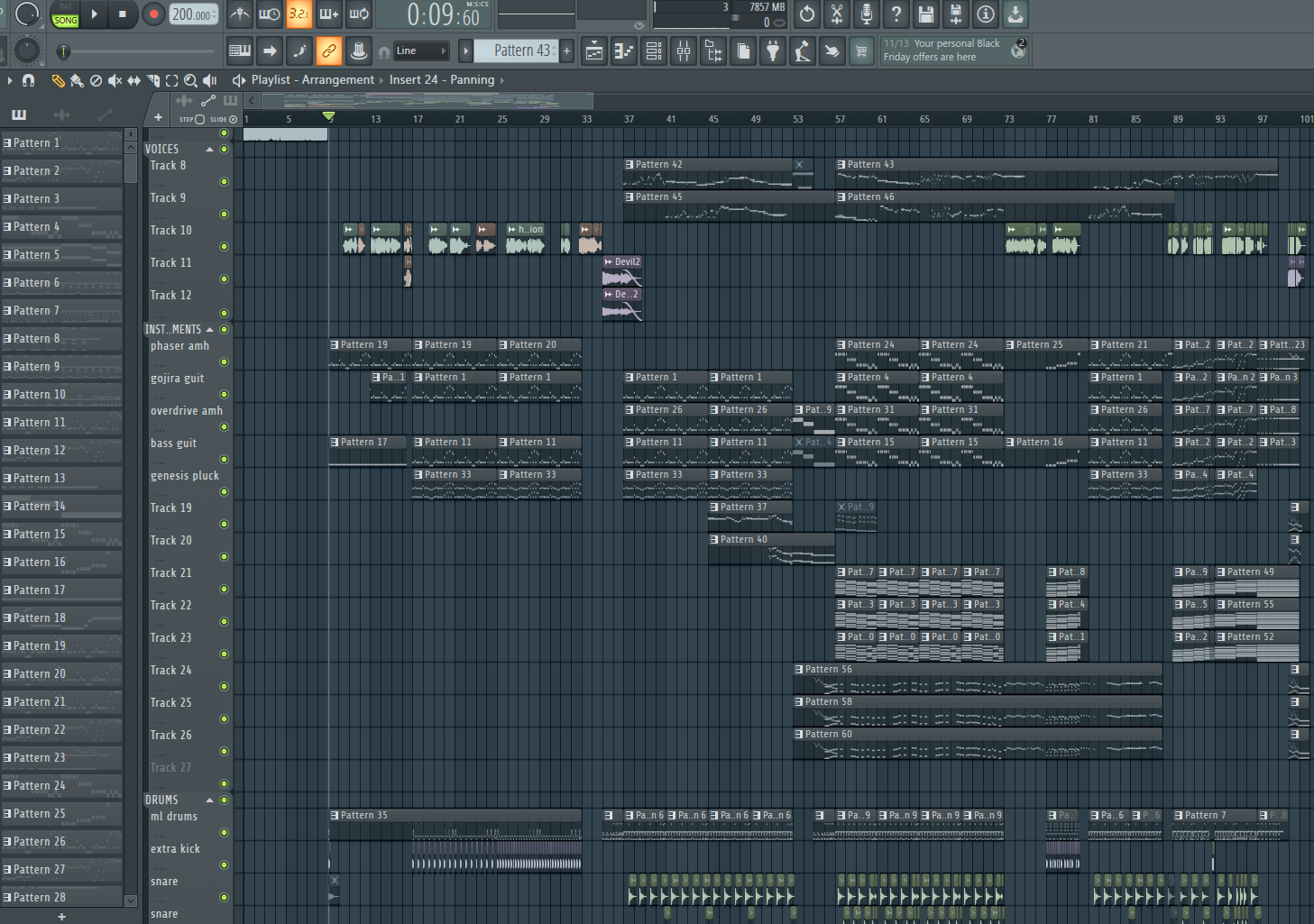This screenshot has height=924, width=1314.
Task: Open the Piano roll view
Action: pos(624,51)
